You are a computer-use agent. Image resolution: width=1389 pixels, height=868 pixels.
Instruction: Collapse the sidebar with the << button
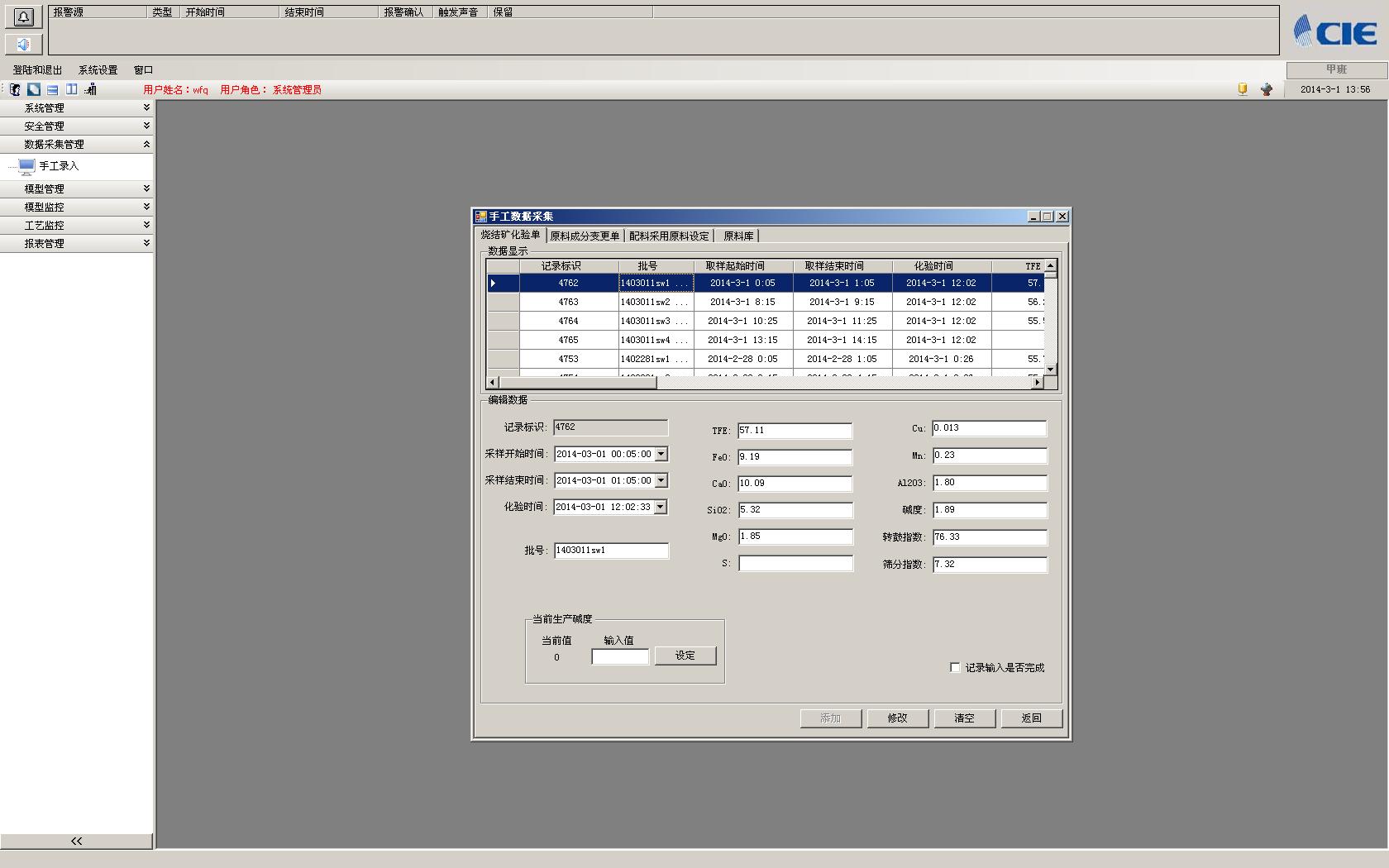76,841
